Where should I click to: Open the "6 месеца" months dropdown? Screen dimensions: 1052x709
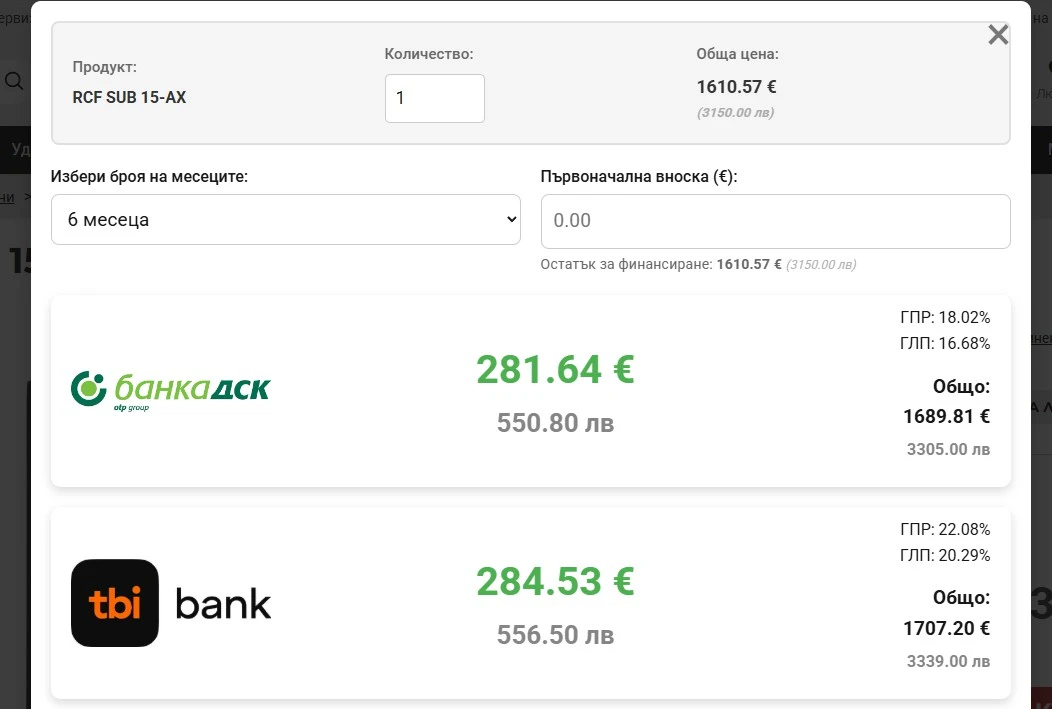(x=285, y=218)
